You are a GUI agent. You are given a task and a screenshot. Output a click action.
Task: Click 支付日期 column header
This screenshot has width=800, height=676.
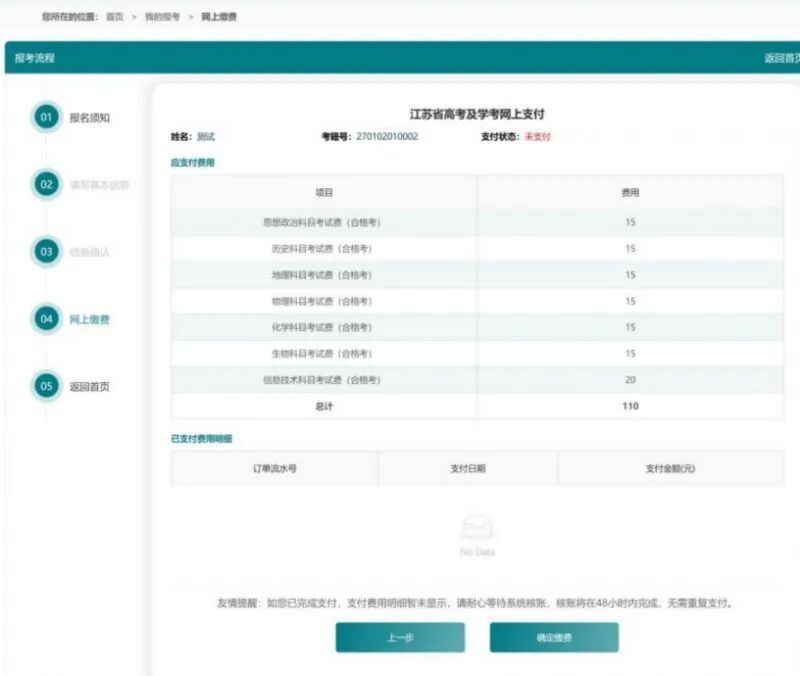pos(468,468)
